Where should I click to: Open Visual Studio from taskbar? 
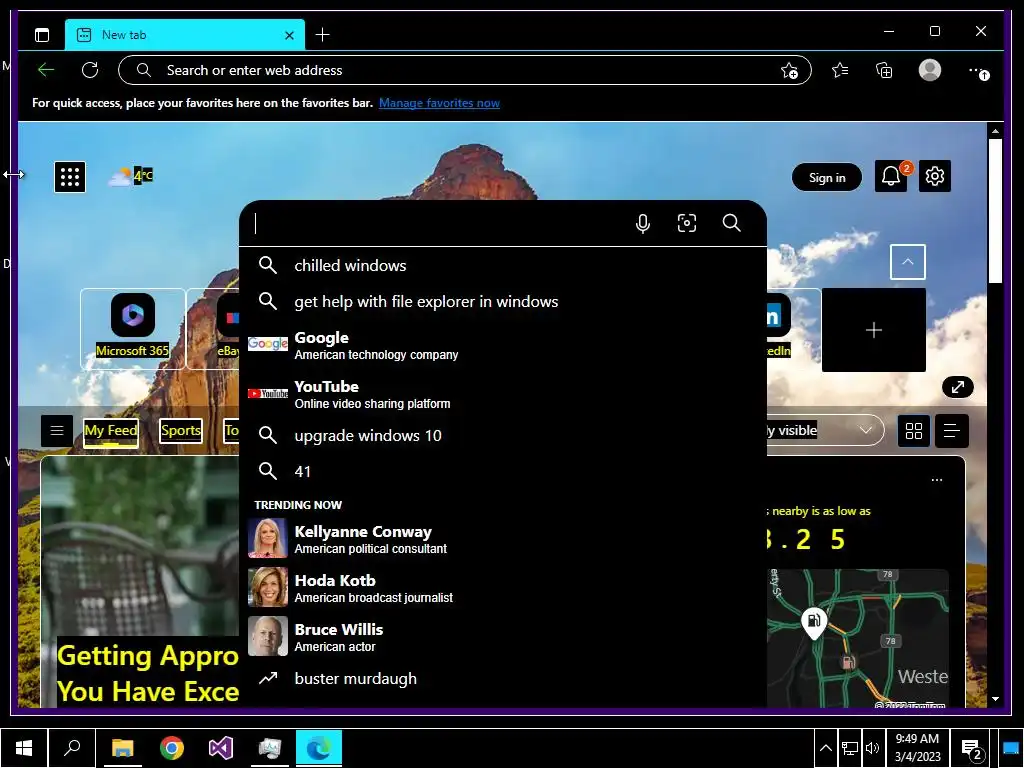click(221, 748)
